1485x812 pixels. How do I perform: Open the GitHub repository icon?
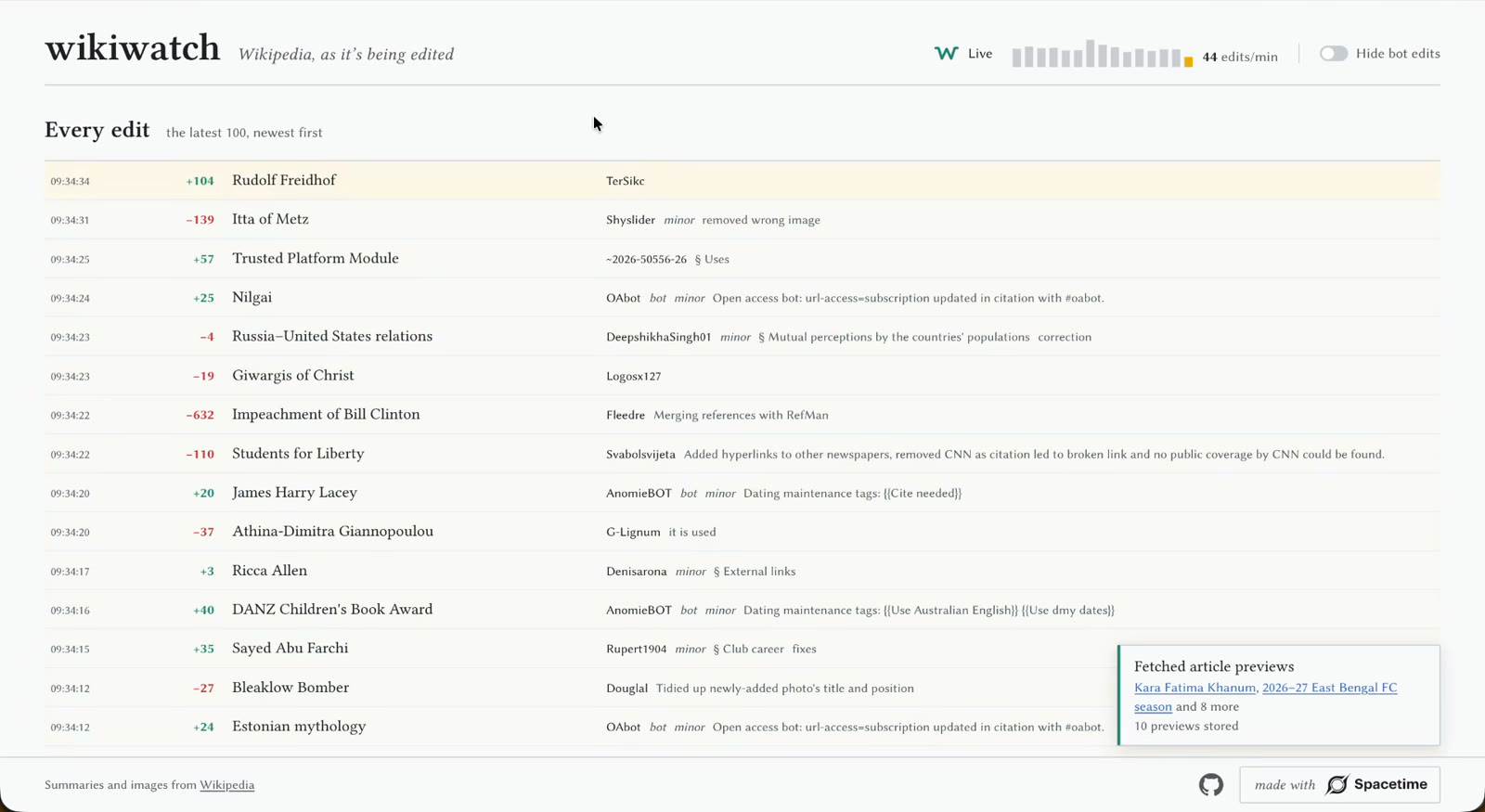(x=1210, y=785)
